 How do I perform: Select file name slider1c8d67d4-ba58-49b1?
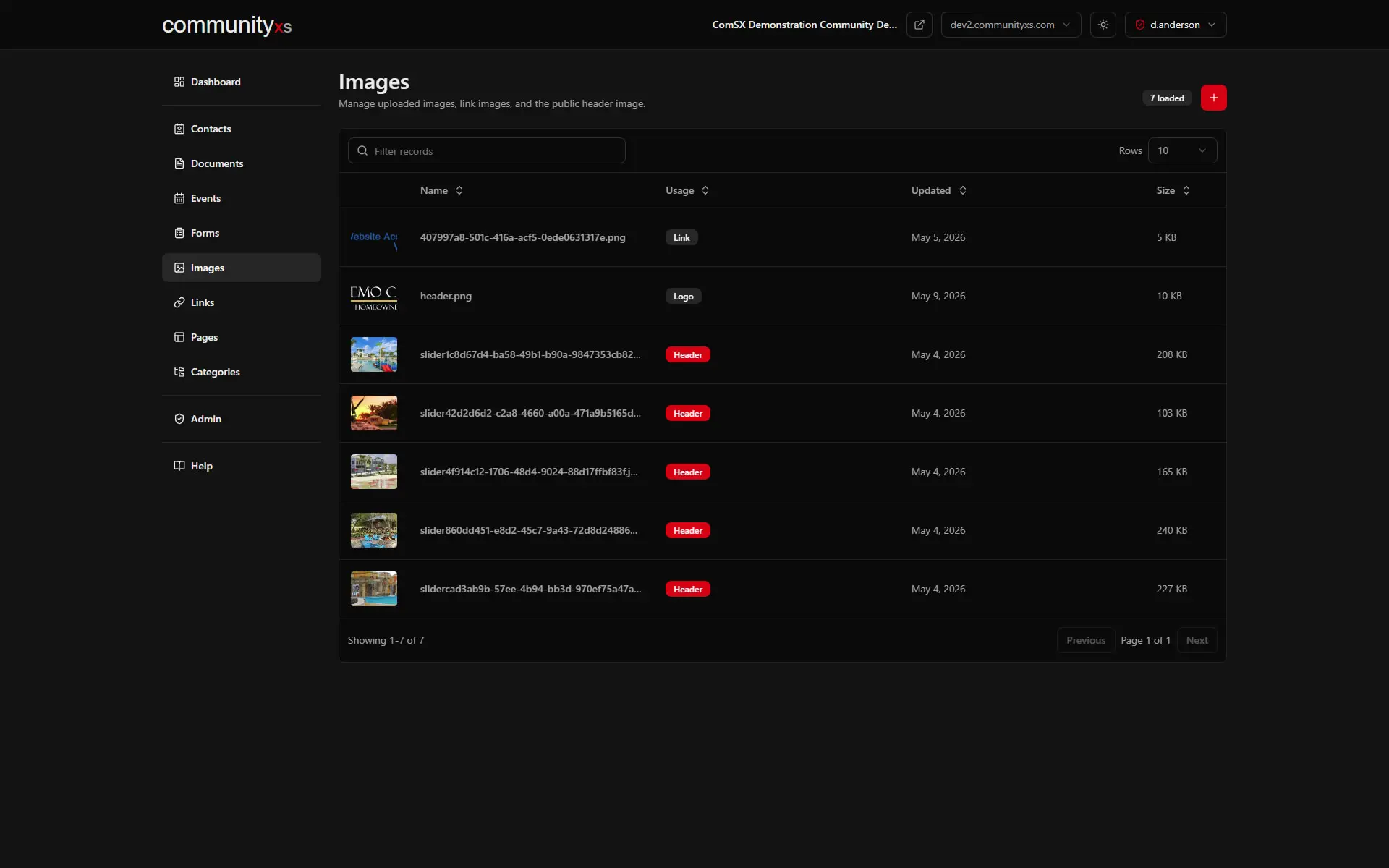click(x=530, y=354)
